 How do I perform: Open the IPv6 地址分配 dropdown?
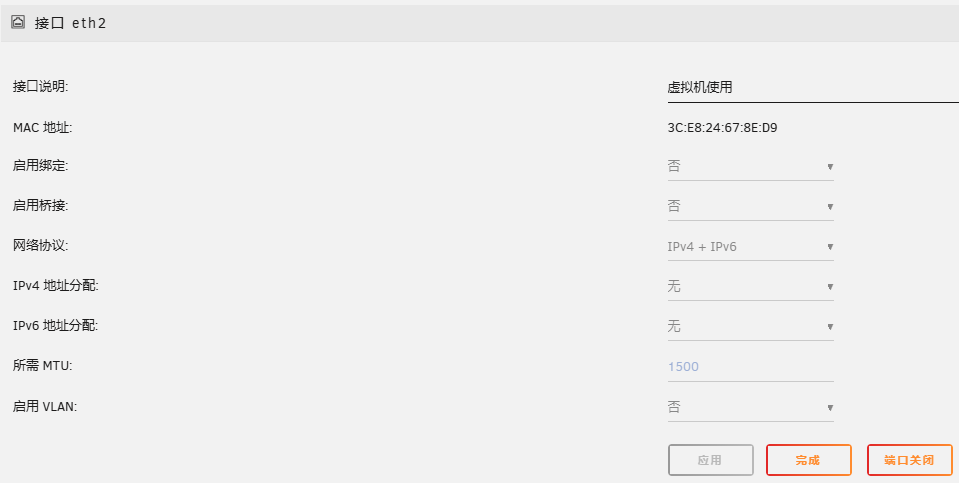[750, 326]
